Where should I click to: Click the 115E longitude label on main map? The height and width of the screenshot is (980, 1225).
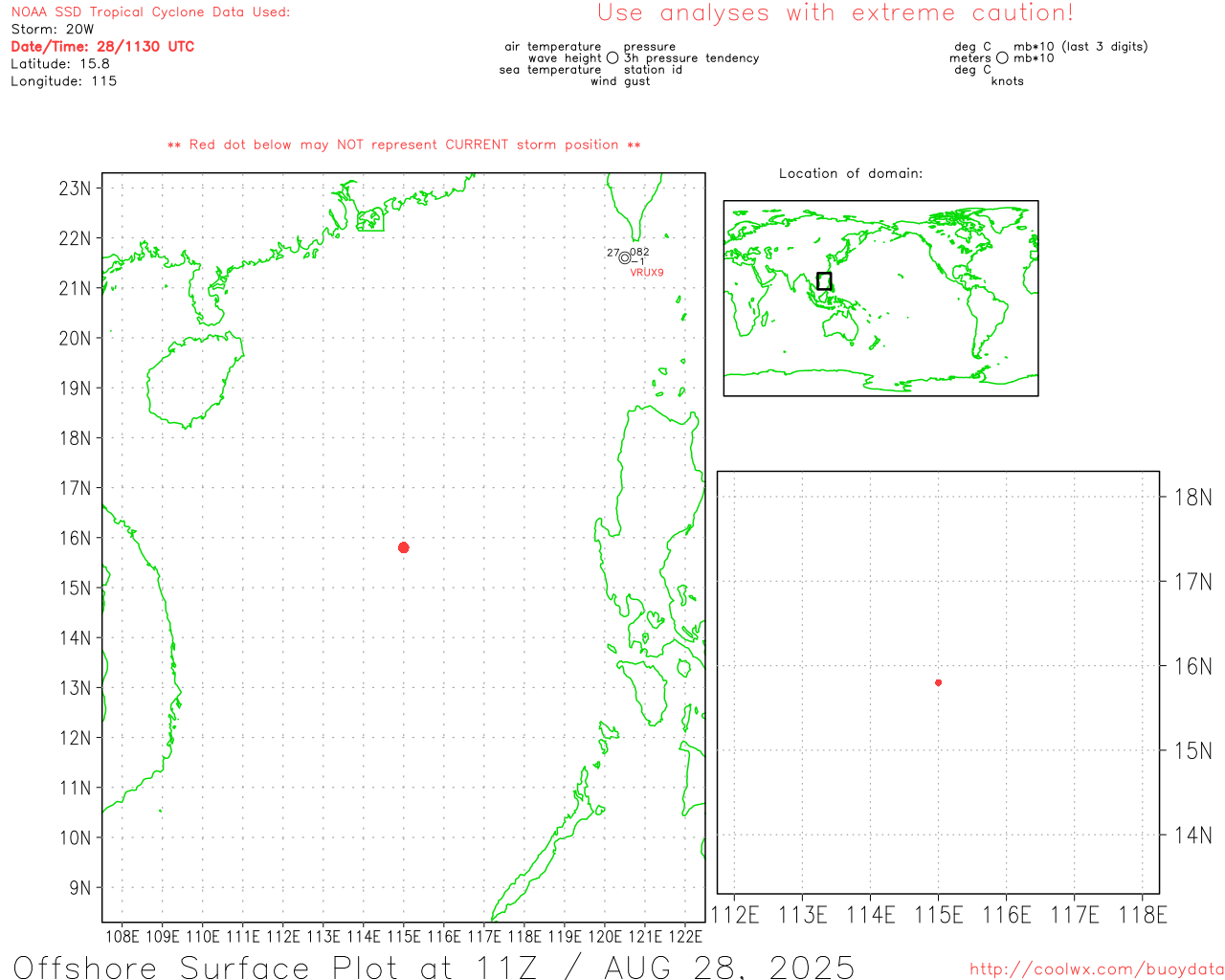pos(403,936)
